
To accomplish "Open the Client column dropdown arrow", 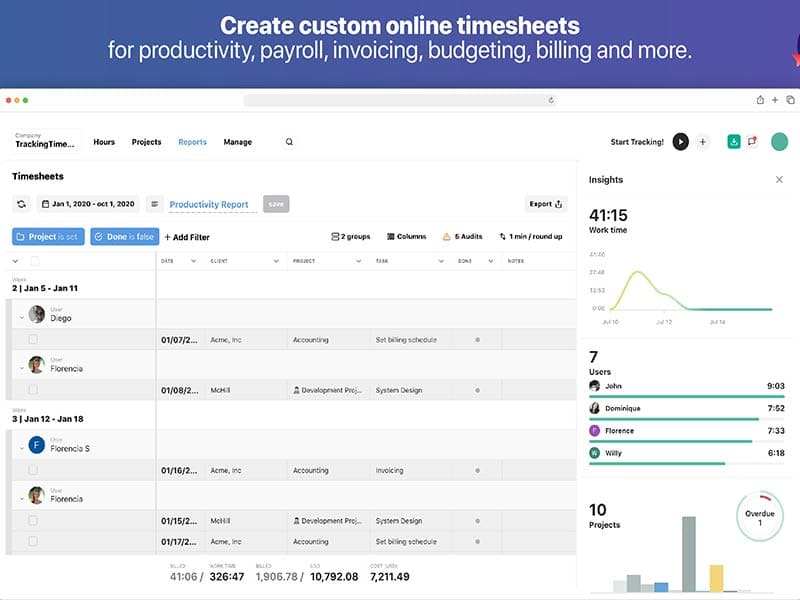I will (276, 261).
